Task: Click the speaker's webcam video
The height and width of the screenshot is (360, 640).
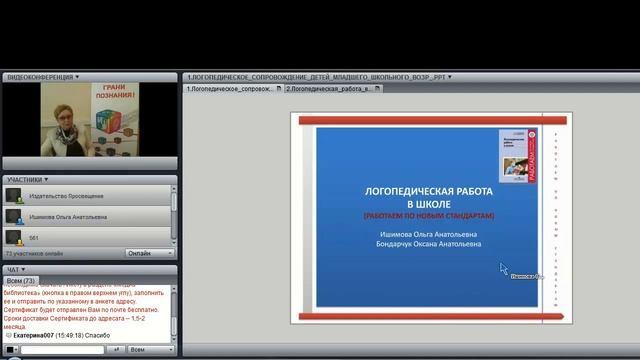Action: click(90, 120)
